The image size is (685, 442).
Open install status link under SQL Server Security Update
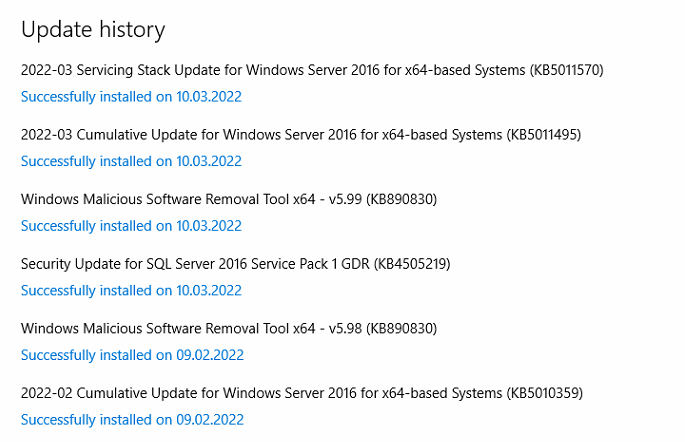point(131,290)
